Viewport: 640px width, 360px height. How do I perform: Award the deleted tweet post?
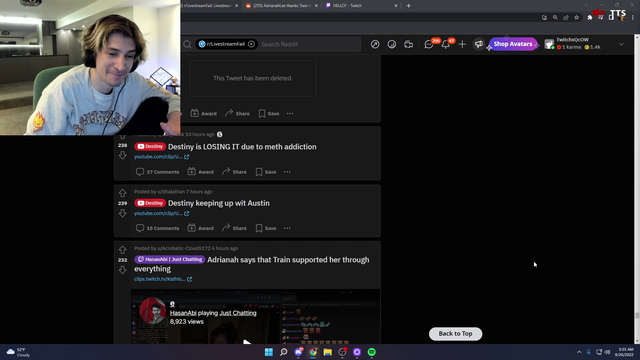204,113
